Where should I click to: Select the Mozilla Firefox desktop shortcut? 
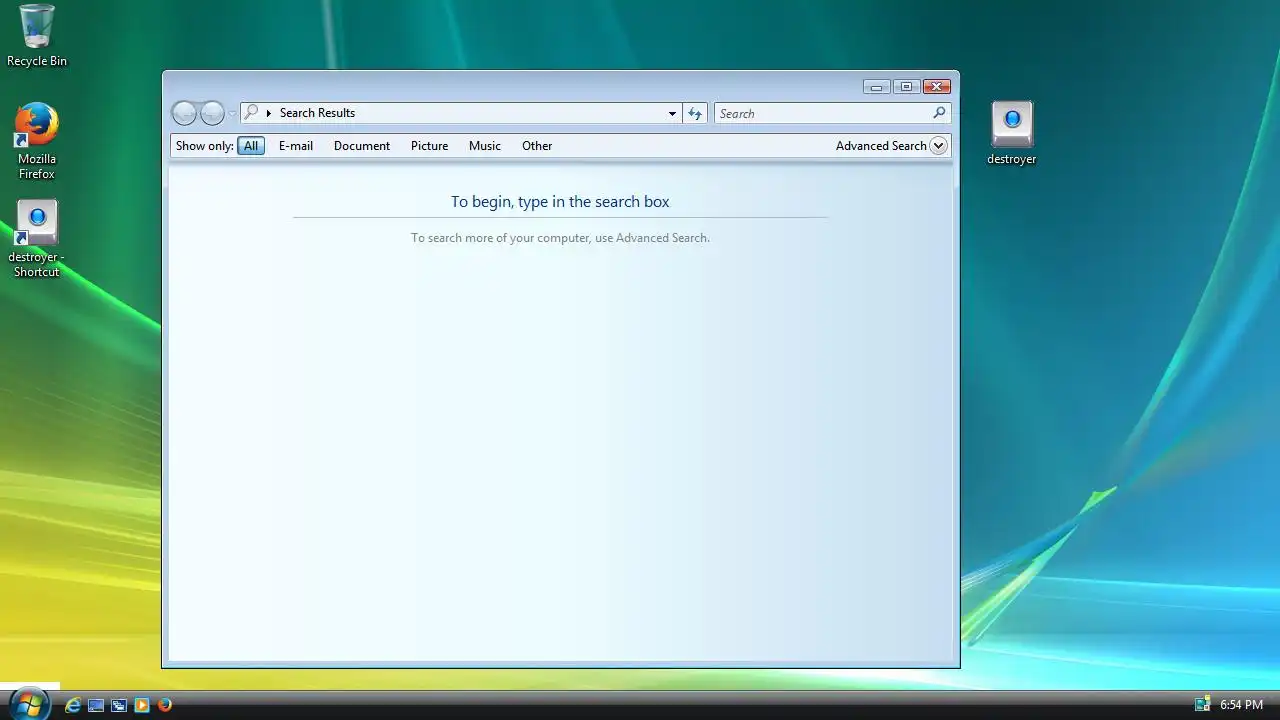(37, 141)
